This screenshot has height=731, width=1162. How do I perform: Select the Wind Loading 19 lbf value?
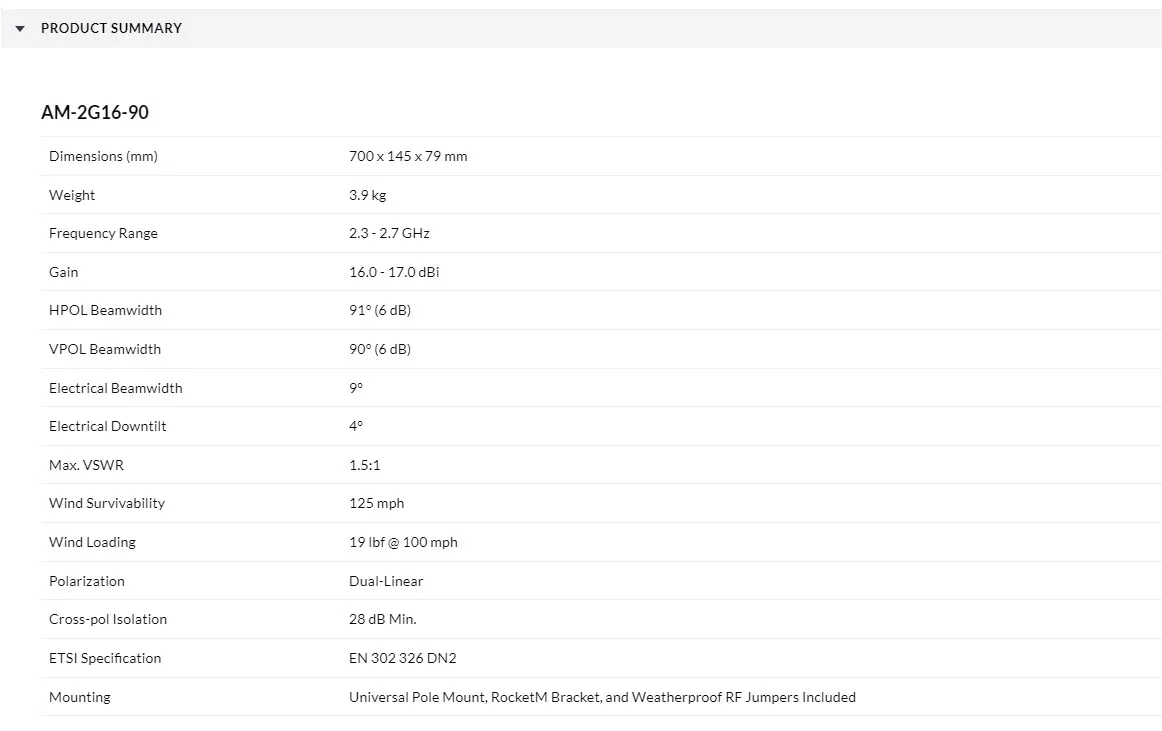tap(403, 542)
